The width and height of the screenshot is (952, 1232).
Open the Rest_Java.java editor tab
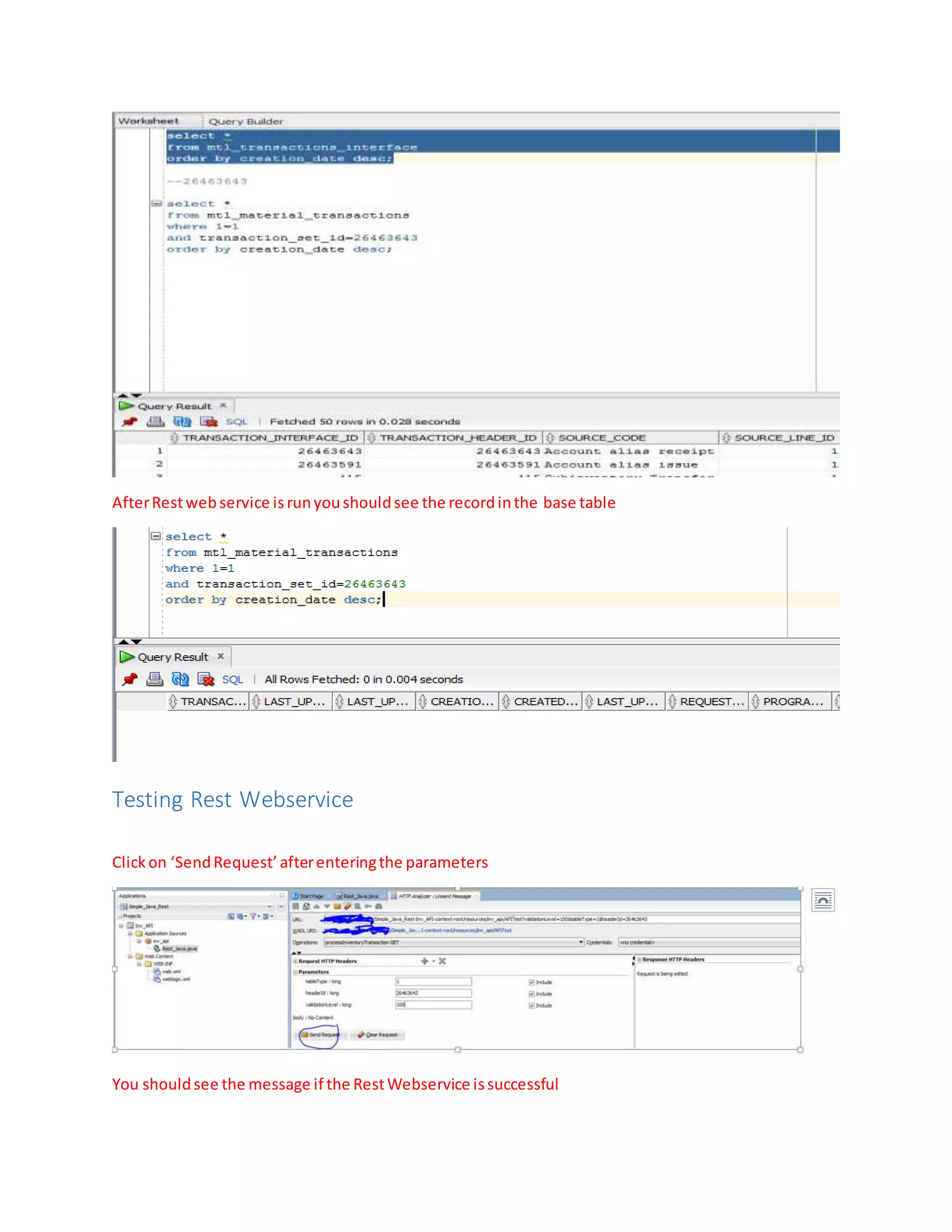pos(360,896)
